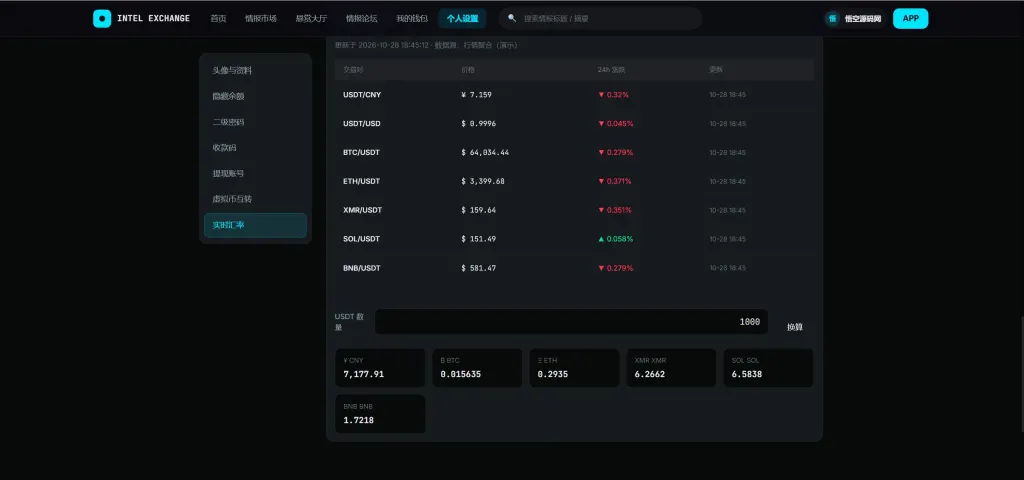This screenshot has height=480, width=1024.
Task: Click the 换算 convert button
Action: click(795, 327)
